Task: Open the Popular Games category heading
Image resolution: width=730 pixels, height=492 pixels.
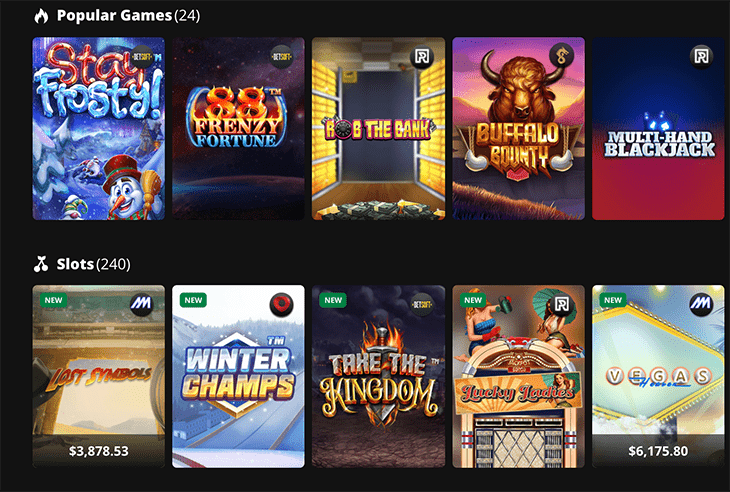Action: point(115,15)
